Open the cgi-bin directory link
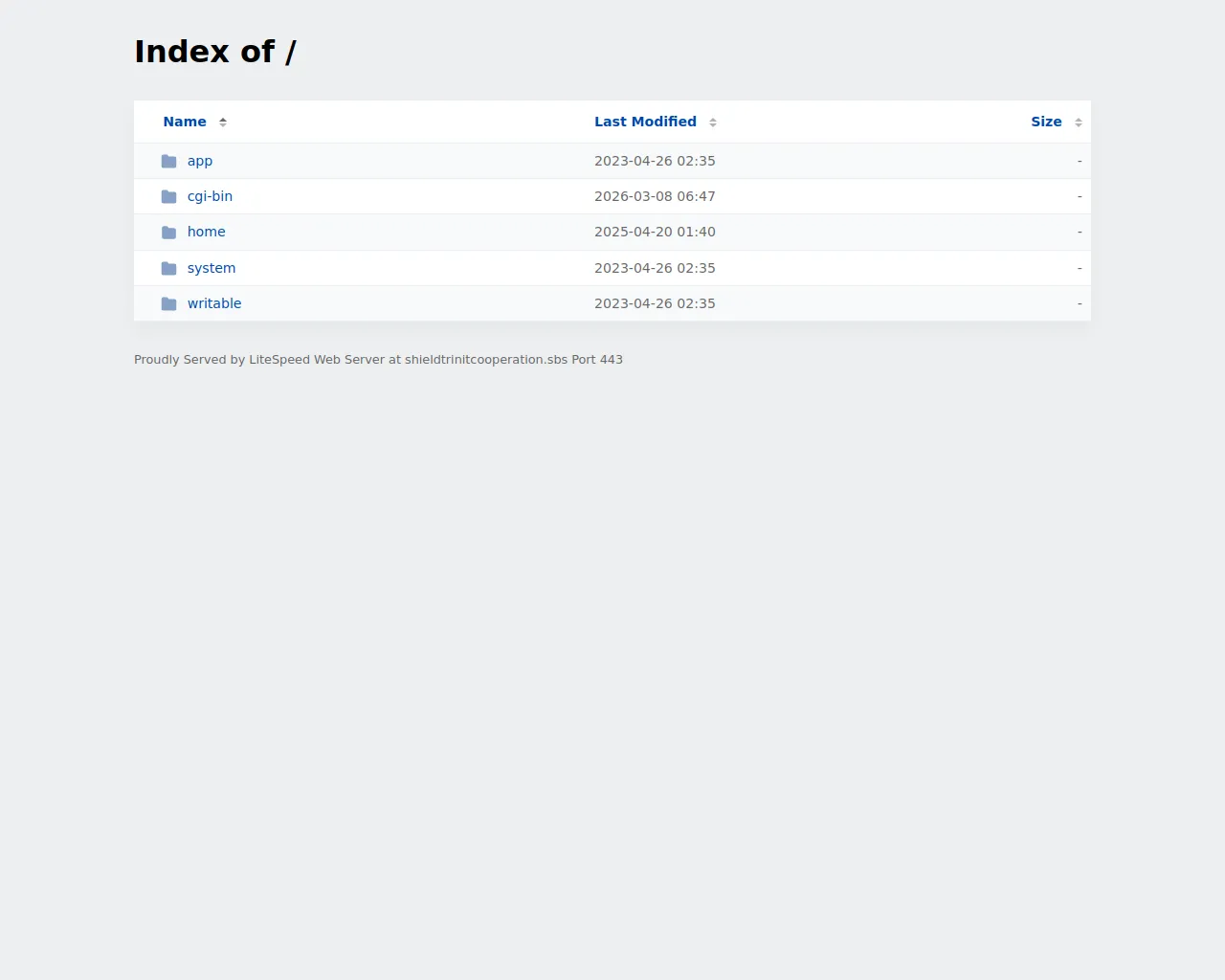 (x=210, y=196)
